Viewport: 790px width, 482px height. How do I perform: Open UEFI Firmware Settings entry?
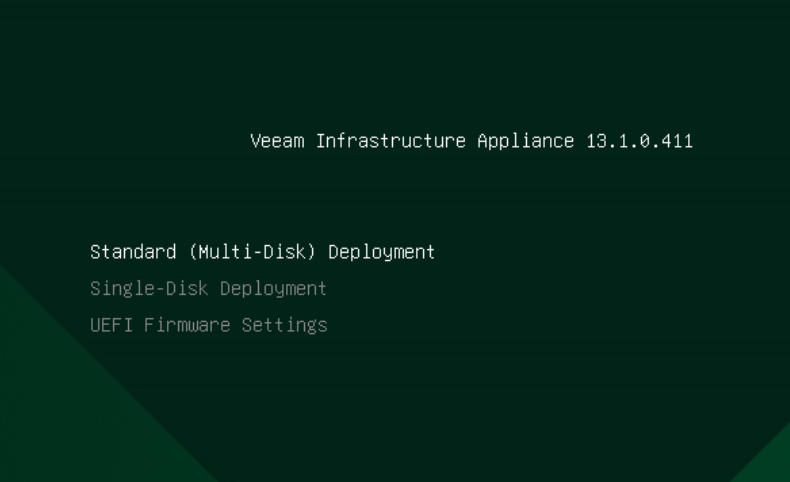(x=209, y=325)
